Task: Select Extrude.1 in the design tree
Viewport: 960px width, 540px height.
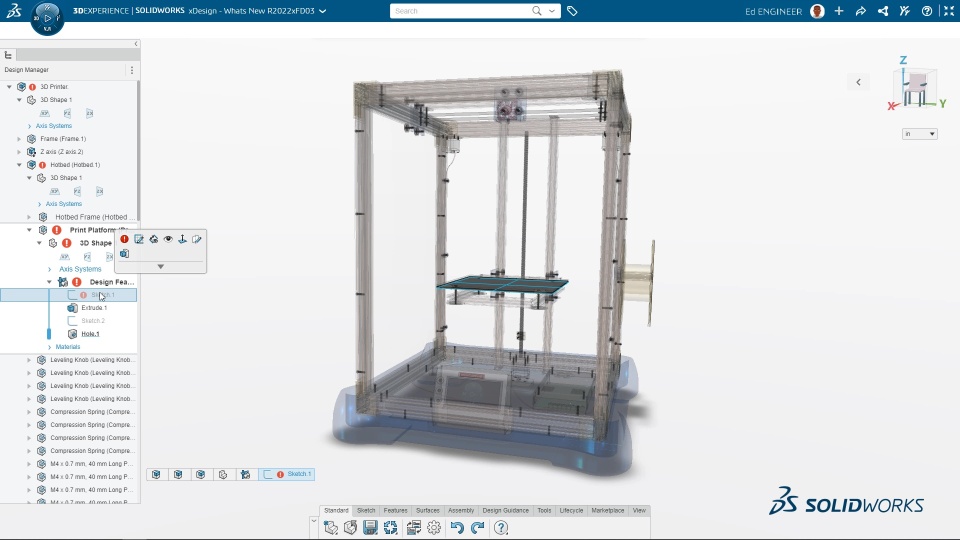Action: (94, 308)
